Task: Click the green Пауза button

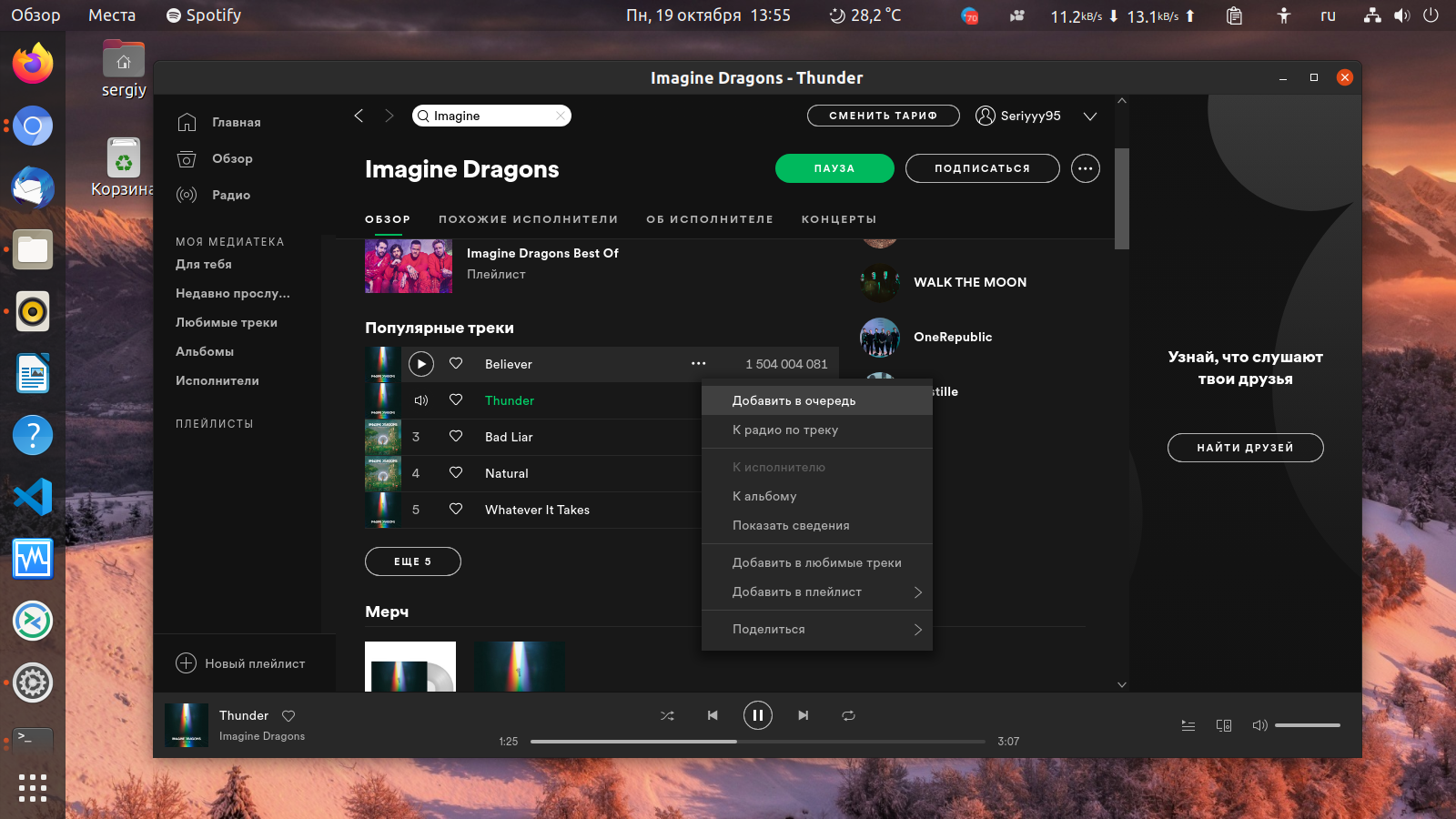Action: tap(834, 168)
